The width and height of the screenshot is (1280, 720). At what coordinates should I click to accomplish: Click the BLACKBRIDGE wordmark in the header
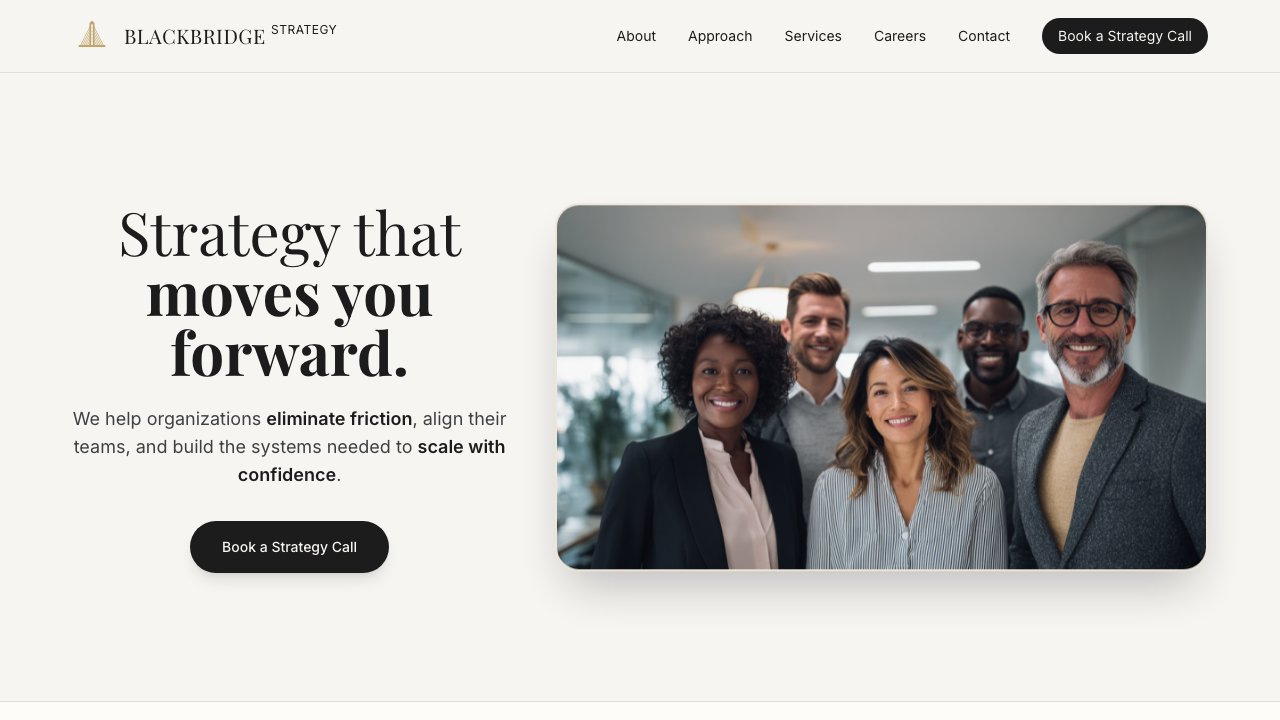click(x=194, y=37)
